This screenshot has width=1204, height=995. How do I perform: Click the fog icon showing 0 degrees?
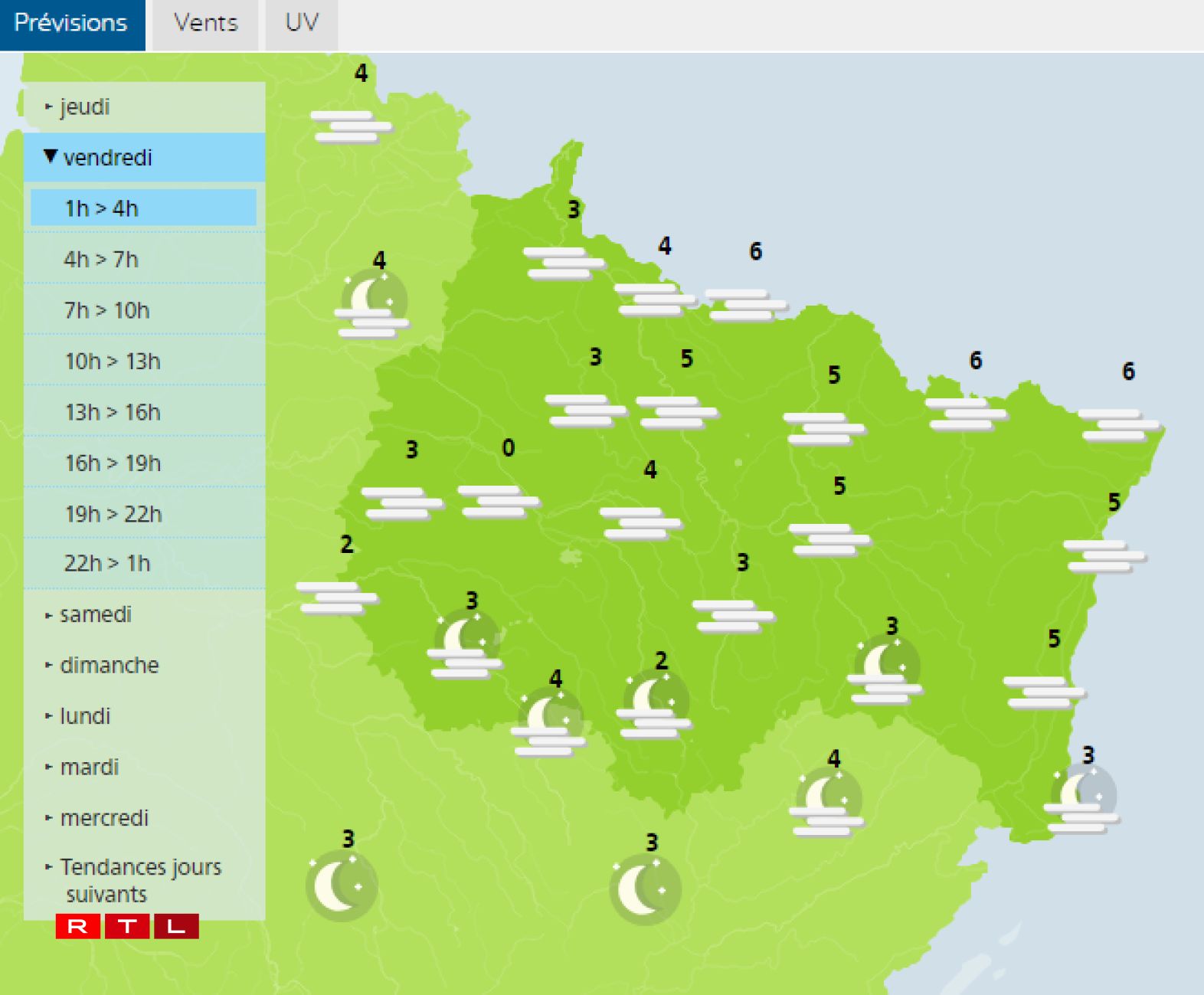[x=498, y=501]
